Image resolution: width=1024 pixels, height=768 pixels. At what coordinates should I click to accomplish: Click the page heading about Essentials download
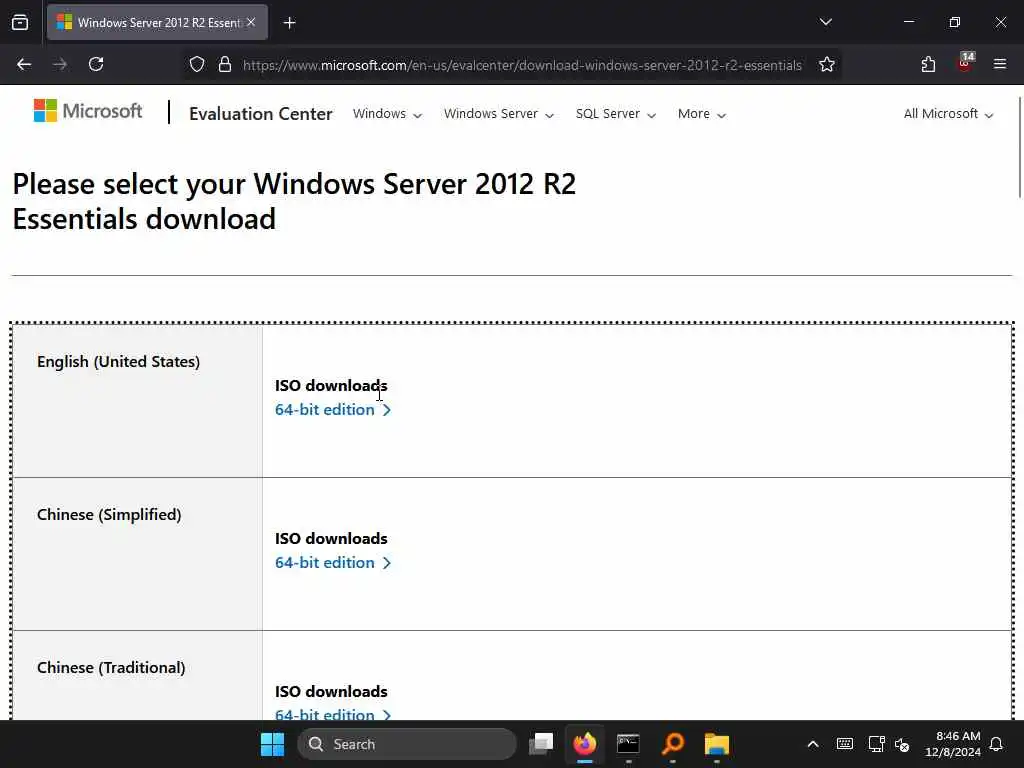(294, 201)
